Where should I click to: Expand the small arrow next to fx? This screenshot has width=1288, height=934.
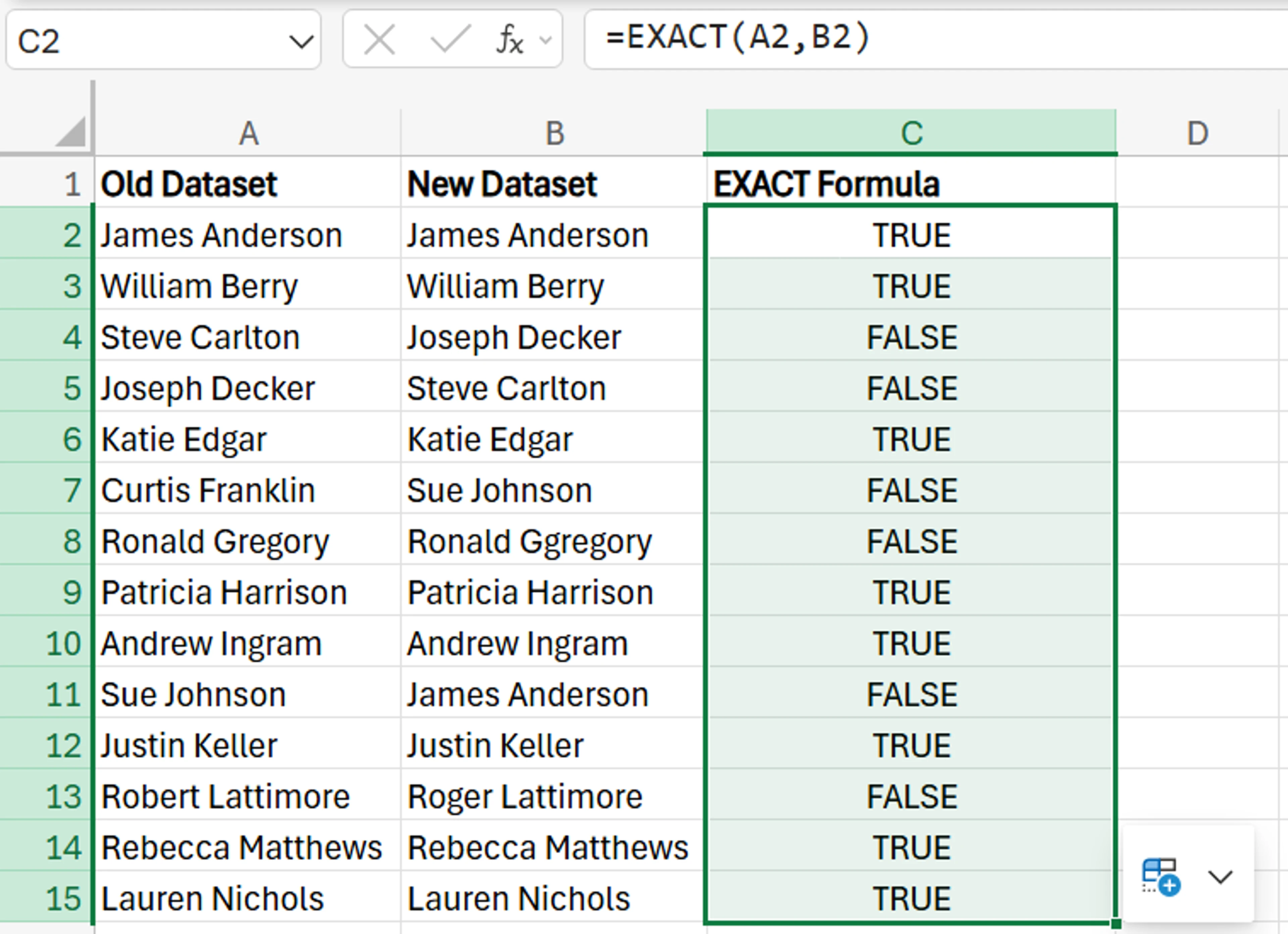pos(545,40)
